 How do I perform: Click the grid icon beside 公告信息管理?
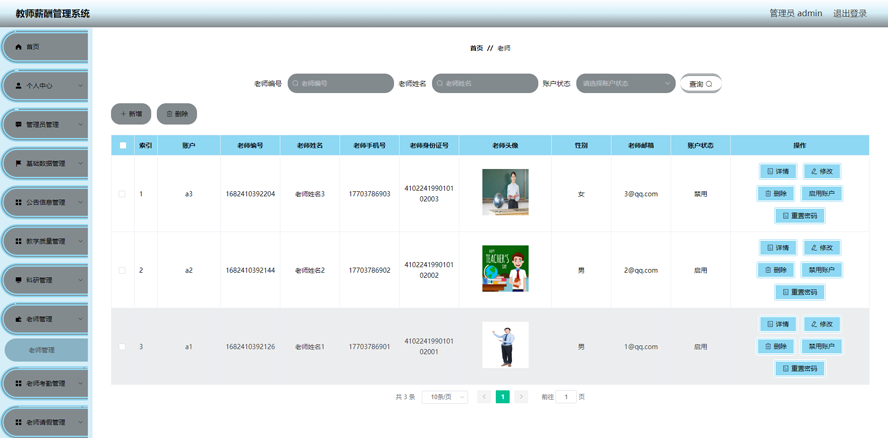point(18,202)
